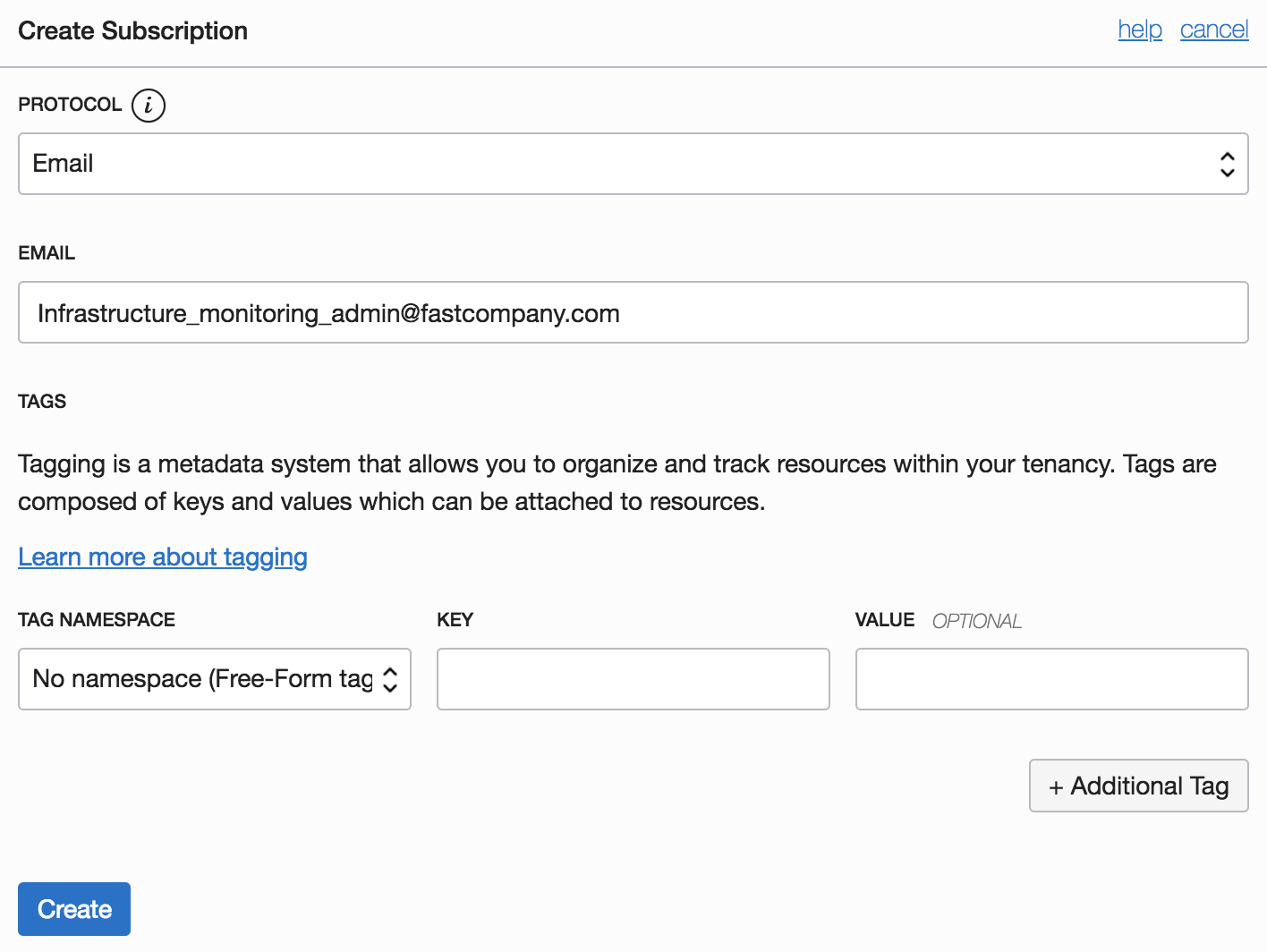This screenshot has height=952, width=1267.
Task: Open the Protocol dropdown showing Email
Action: (633, 164)
